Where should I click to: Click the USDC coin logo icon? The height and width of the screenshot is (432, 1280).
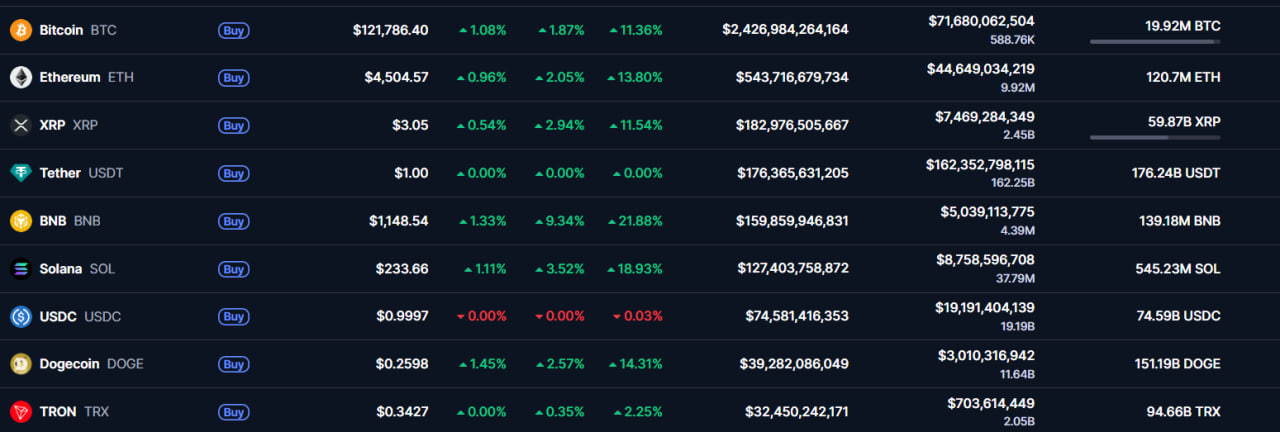point(21,316)
